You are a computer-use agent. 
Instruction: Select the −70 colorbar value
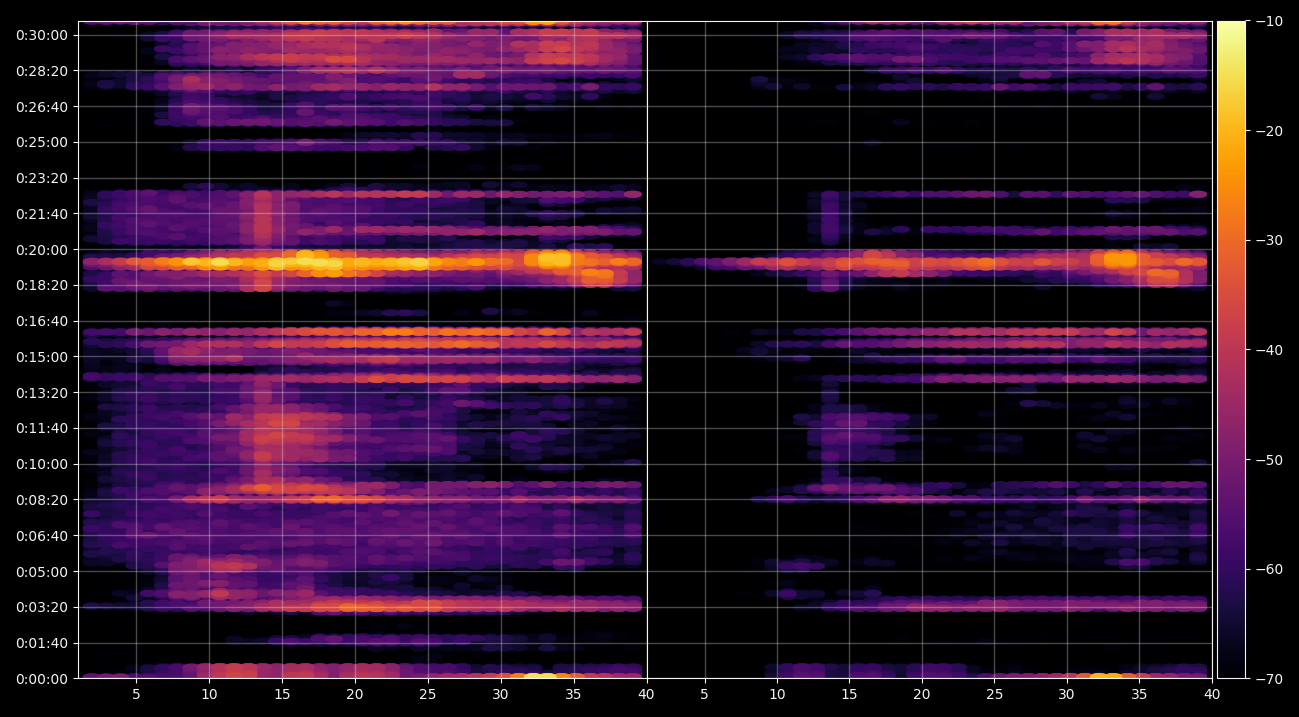point(1270,679)
